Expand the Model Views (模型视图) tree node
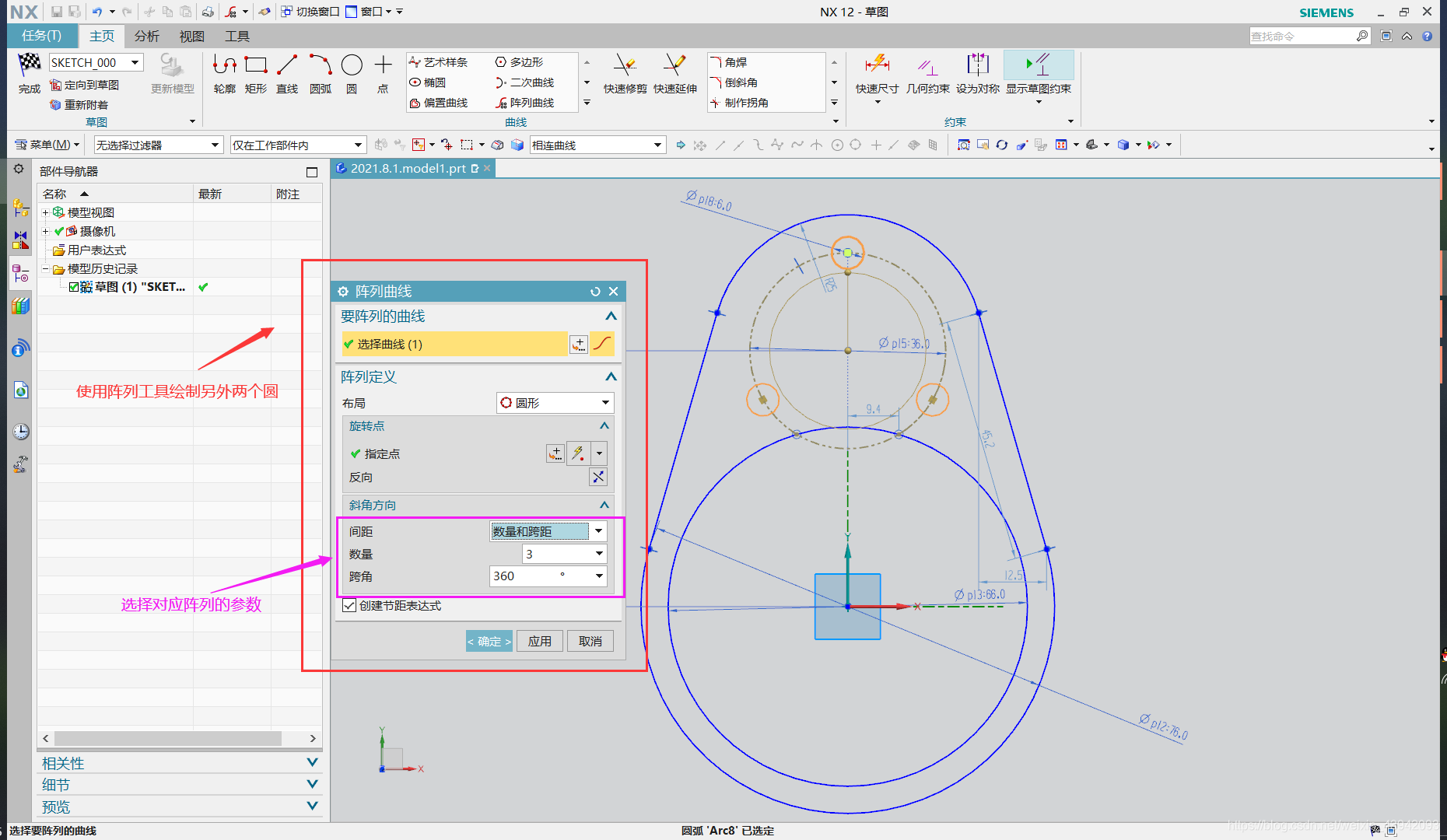1447x840 pixels. pos(45,212)
